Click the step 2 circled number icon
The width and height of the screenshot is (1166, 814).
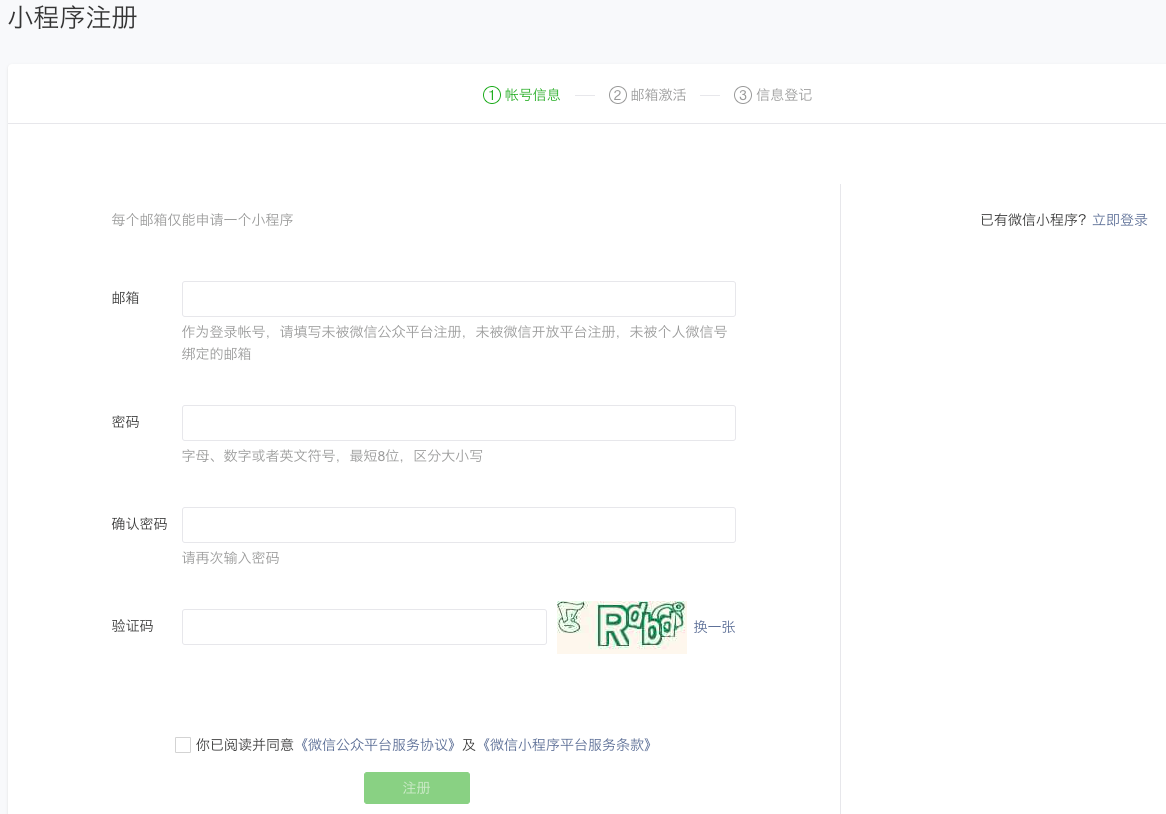tap(617, 95)
